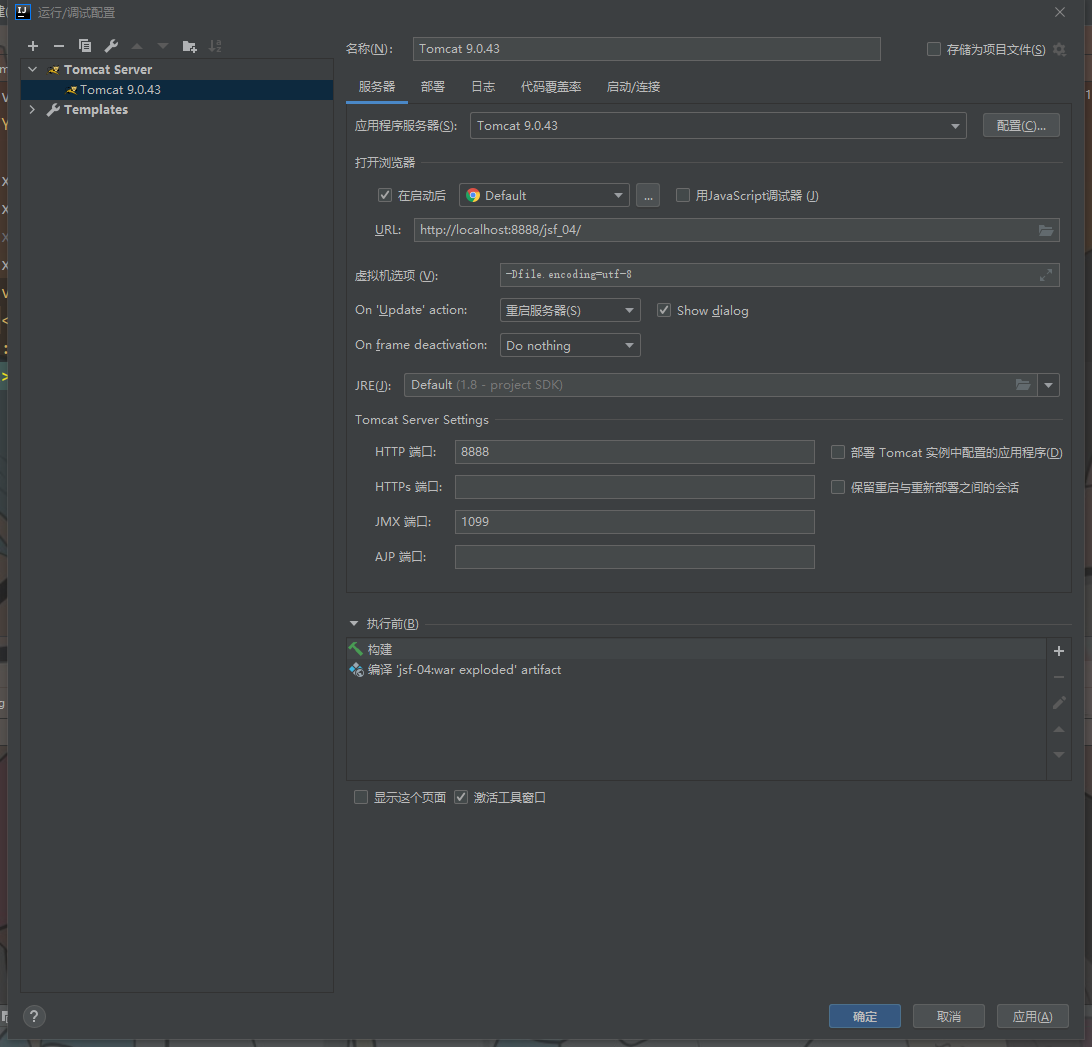
Task: Open the Default browser dropdown
Action: tap(544, 196)
